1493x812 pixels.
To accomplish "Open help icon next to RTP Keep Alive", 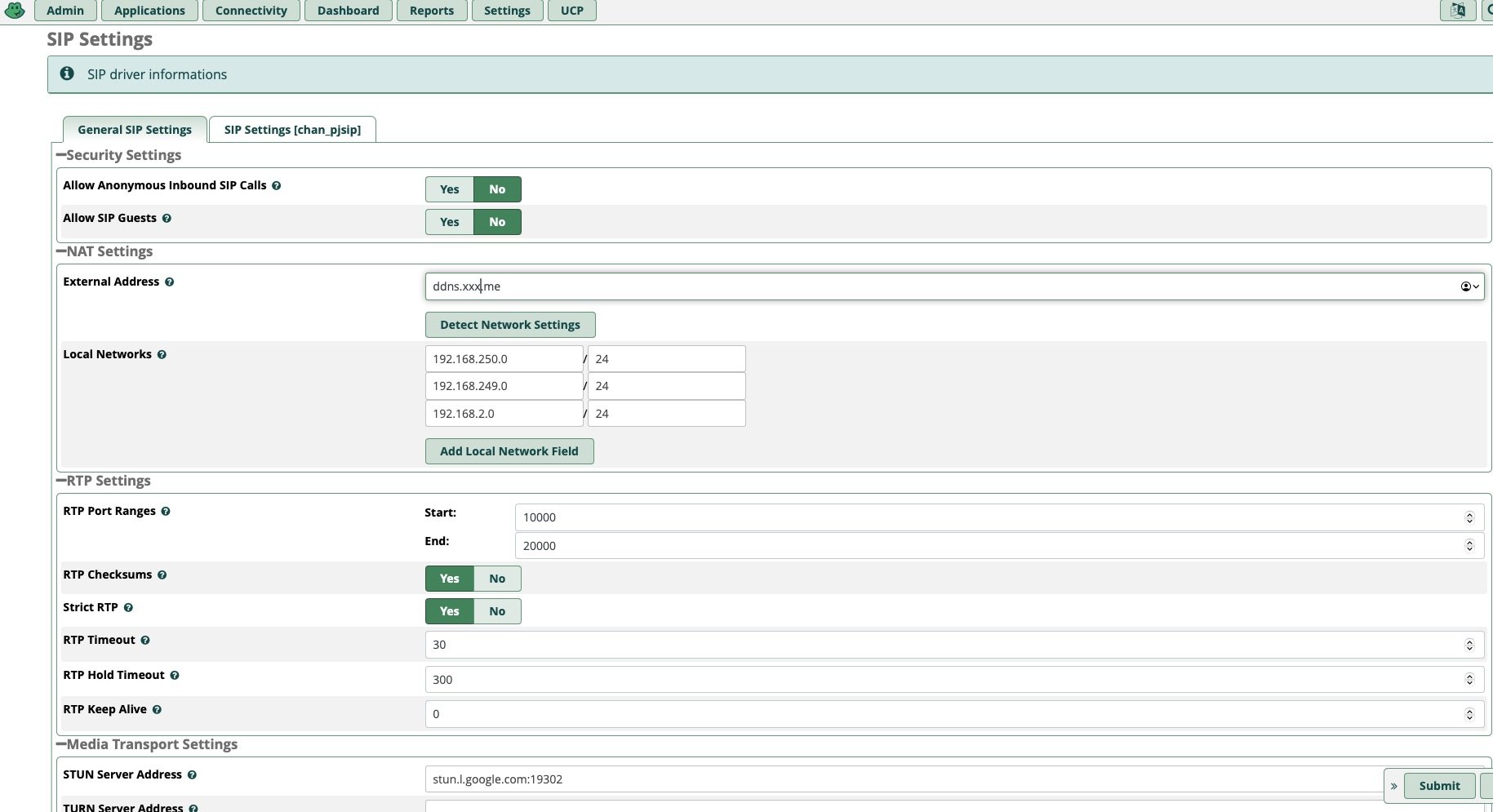I will tap(157, 709).
